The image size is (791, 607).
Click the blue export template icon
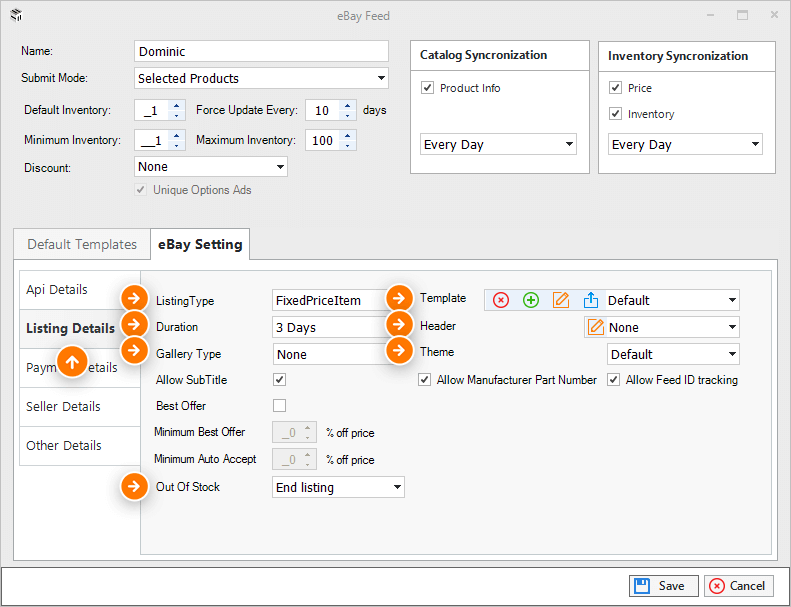click(591, 301)
